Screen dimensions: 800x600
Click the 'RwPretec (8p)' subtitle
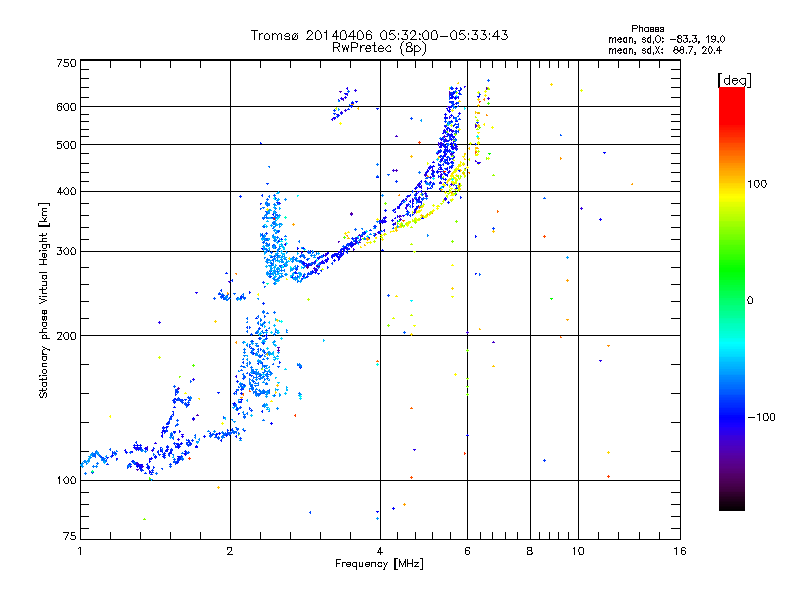pos(379,48)
